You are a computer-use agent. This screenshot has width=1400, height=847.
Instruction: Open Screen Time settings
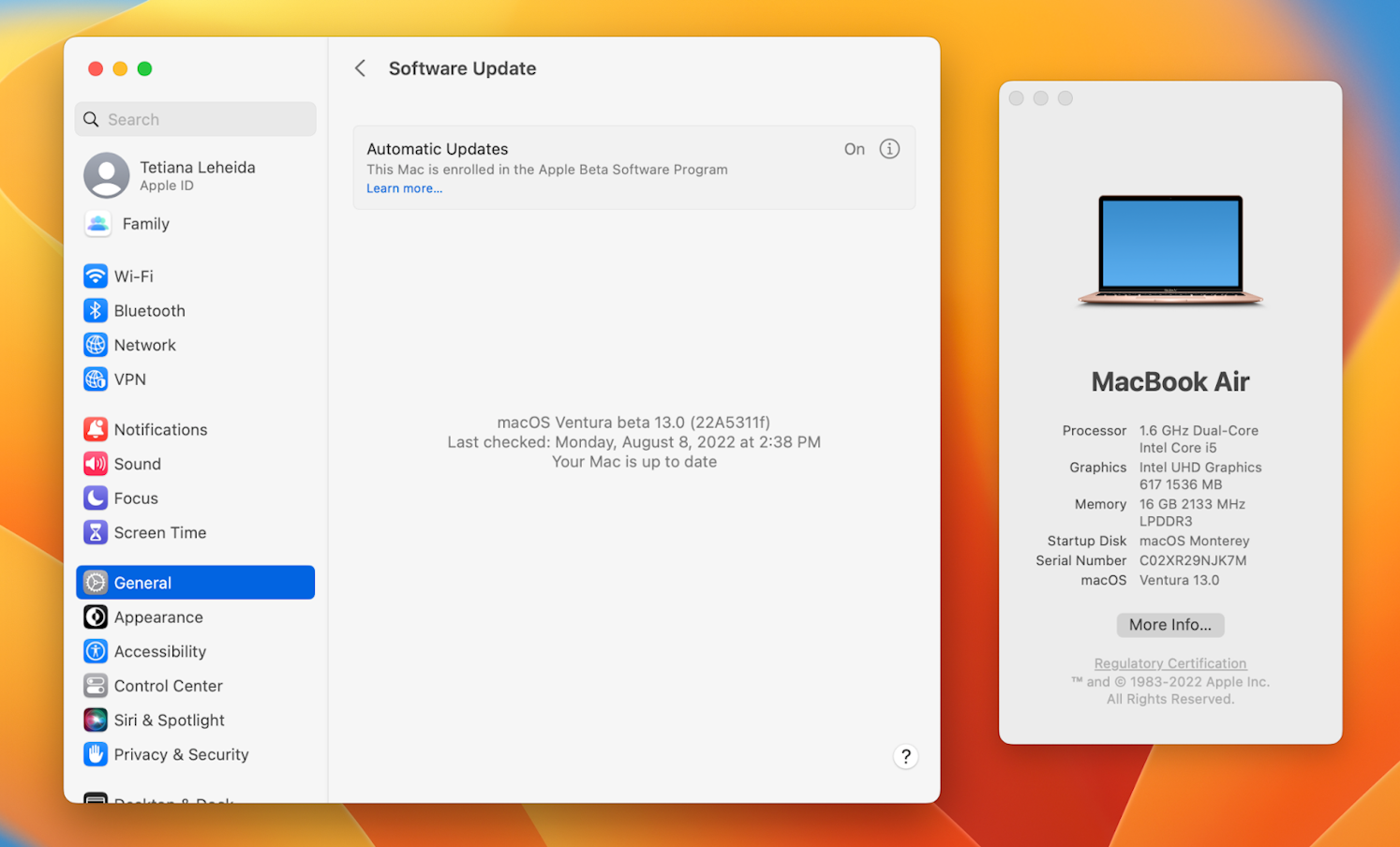pos(159,532)
